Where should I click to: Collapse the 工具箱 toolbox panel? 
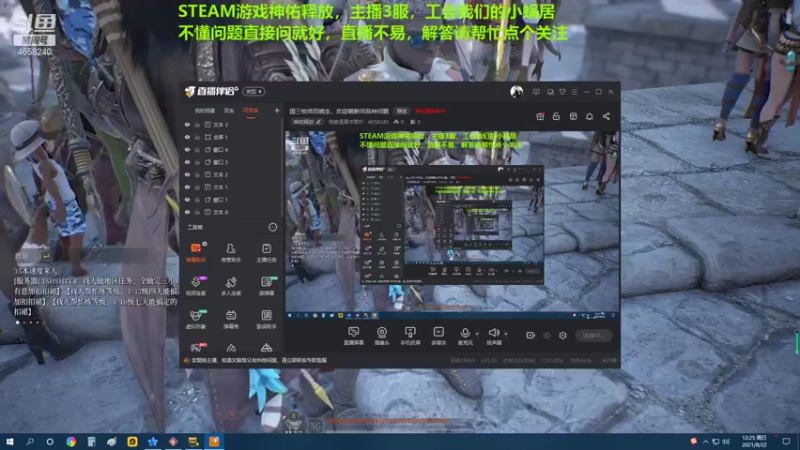point(272,227)
